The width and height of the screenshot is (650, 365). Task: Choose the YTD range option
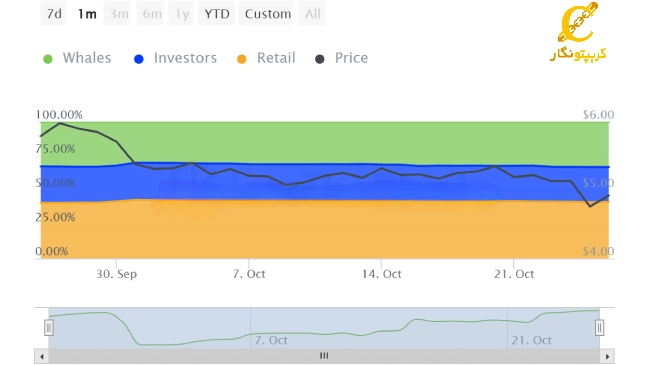click(x=216, y=14)
